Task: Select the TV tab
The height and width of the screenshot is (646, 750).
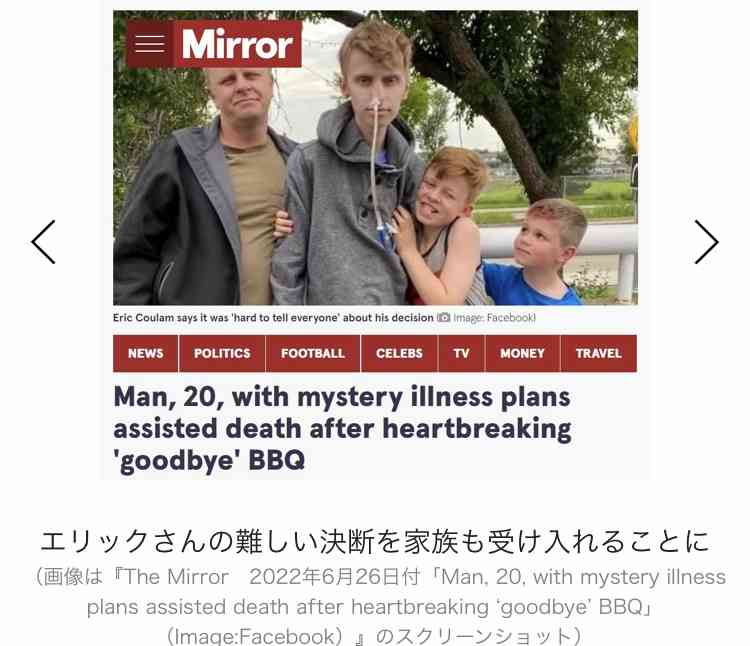Action: click(462, 353)
